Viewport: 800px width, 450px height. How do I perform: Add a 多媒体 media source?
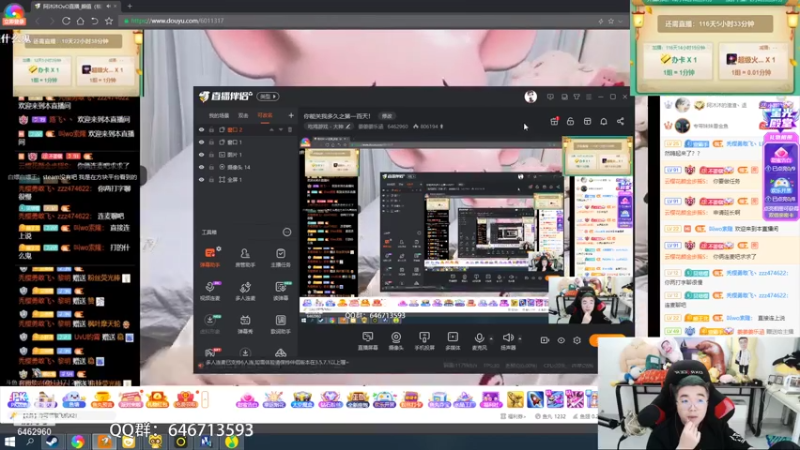click(453, 341)
